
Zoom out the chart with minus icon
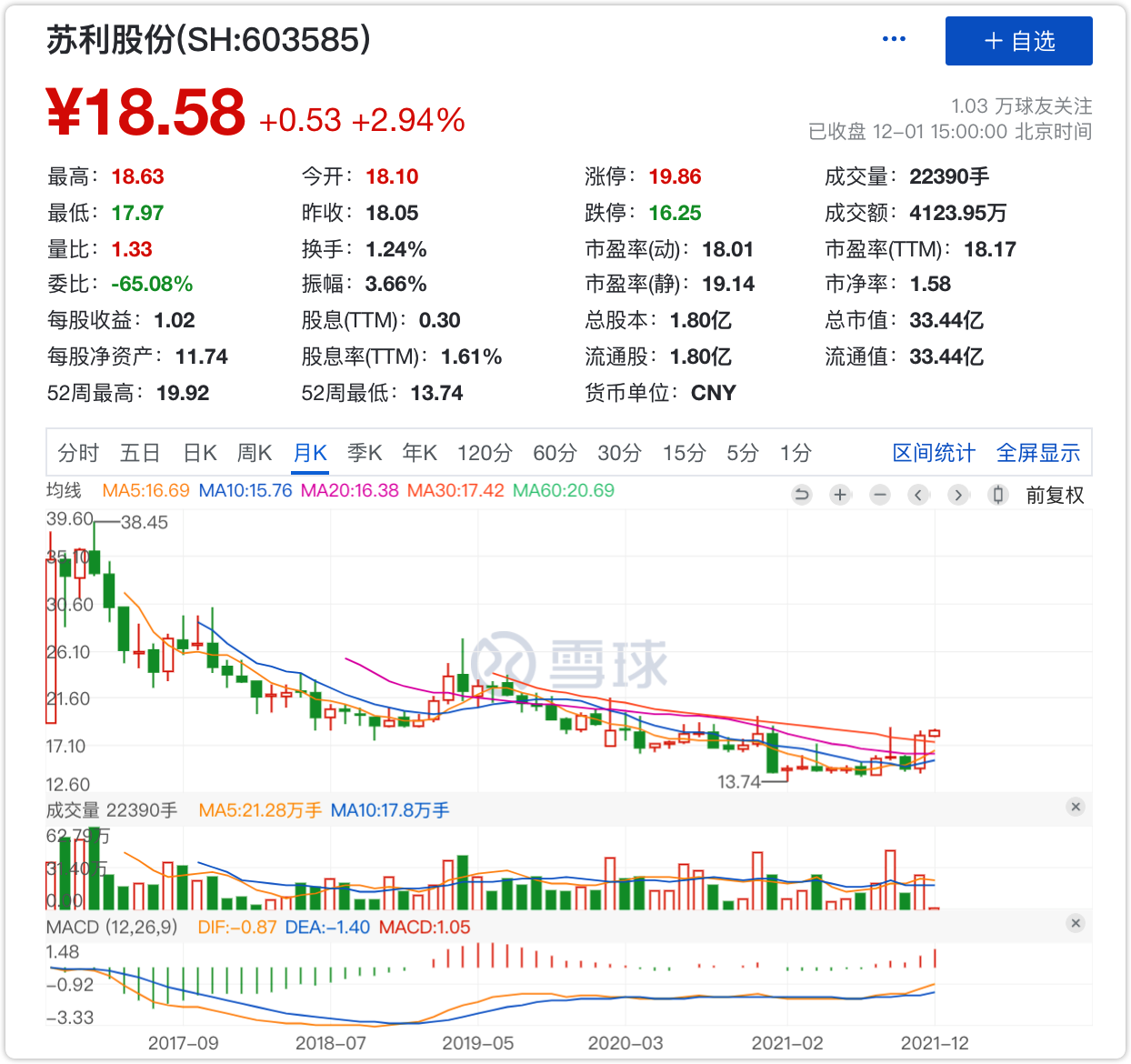point(879,495)
